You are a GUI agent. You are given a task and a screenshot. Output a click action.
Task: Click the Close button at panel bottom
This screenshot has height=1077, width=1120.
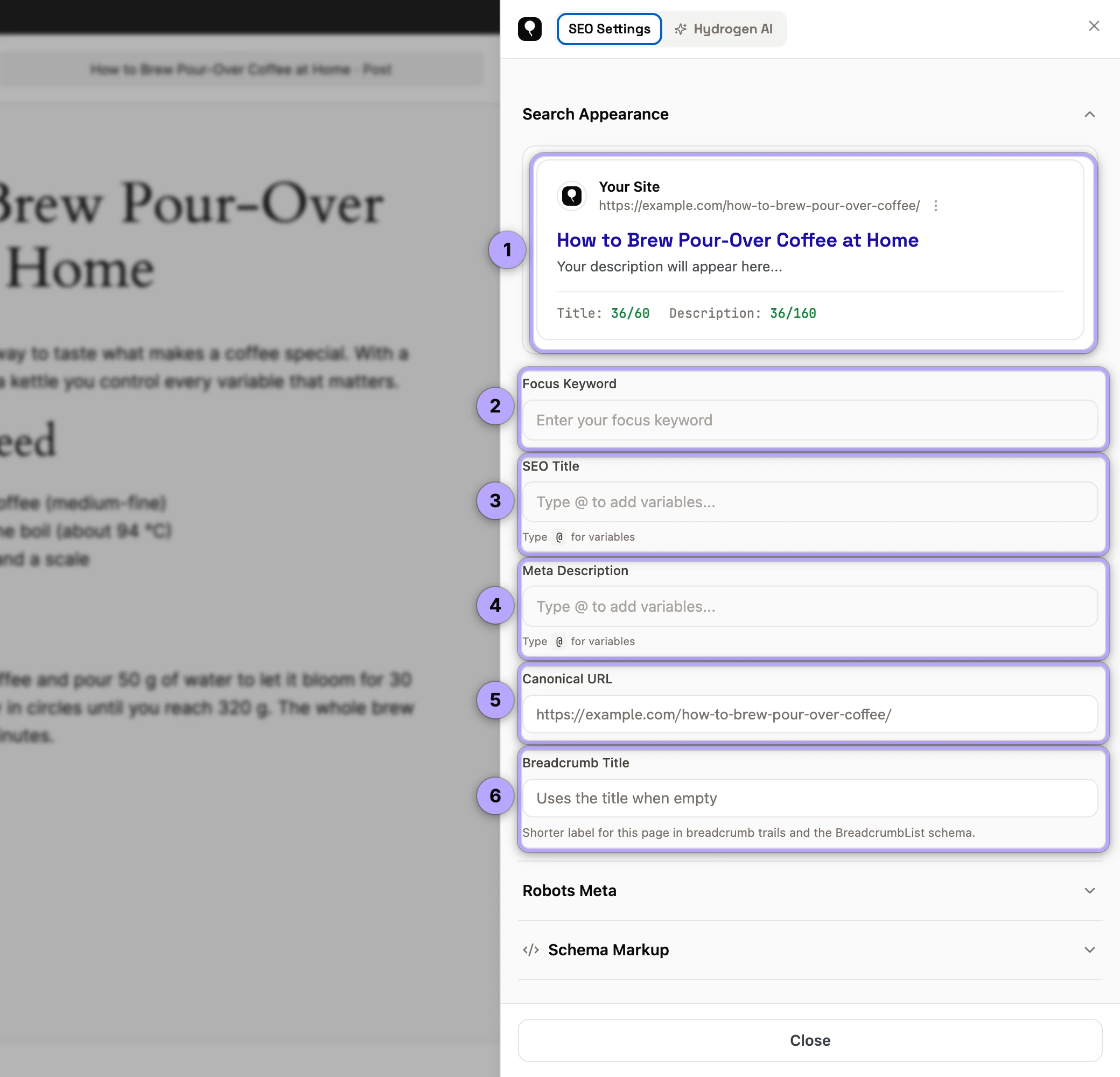click(810, 1040)
